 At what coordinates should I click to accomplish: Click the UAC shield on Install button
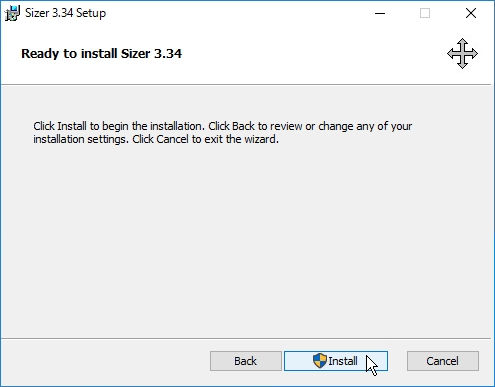tap(319, 361)
